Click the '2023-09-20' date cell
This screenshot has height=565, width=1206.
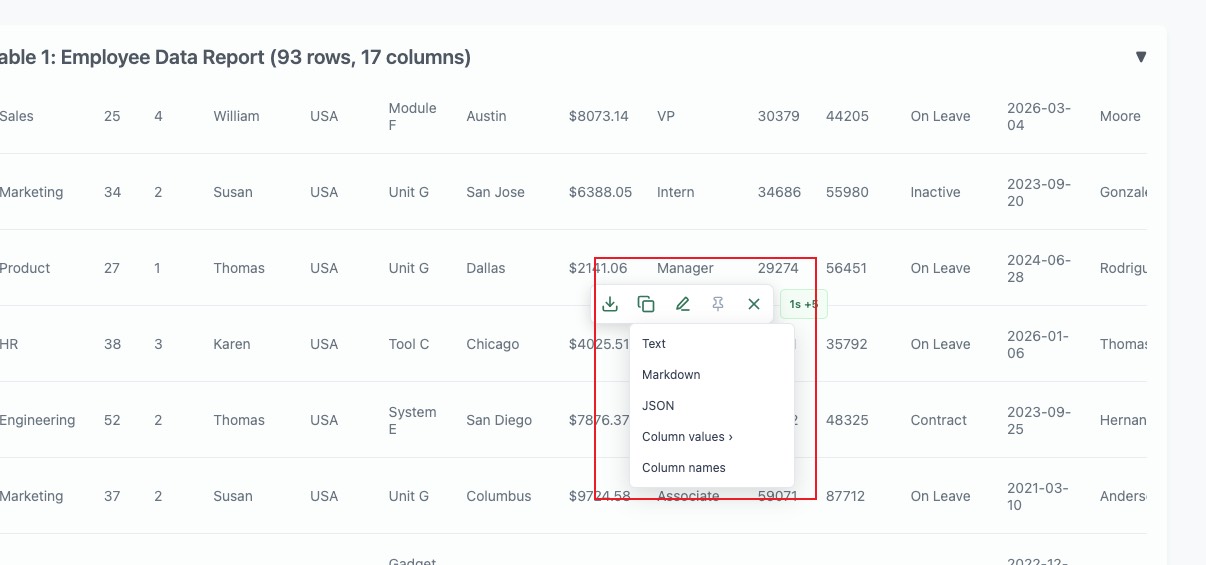click(x=1039, y=192)
